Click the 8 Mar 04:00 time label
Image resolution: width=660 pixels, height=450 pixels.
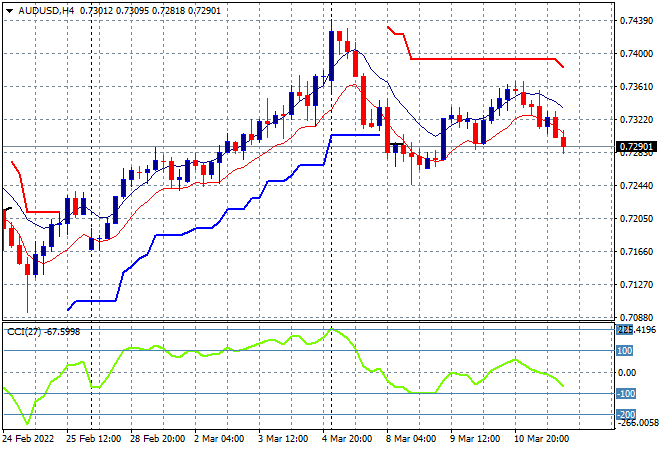[x=411, y=439]
